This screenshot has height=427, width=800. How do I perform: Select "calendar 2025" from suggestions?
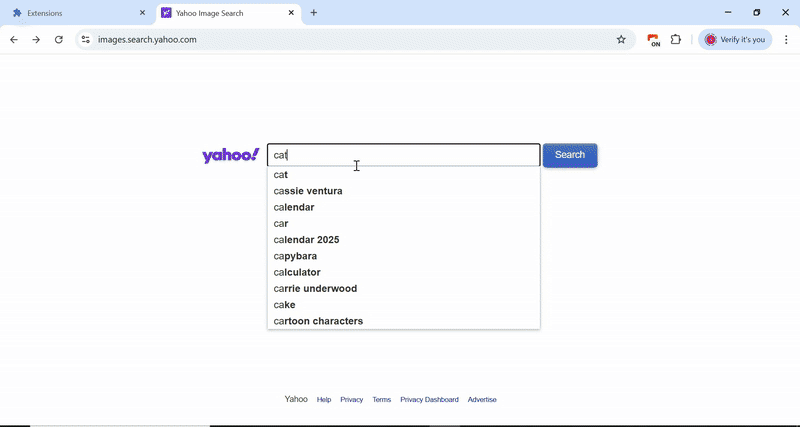click(x=306, y=240)
